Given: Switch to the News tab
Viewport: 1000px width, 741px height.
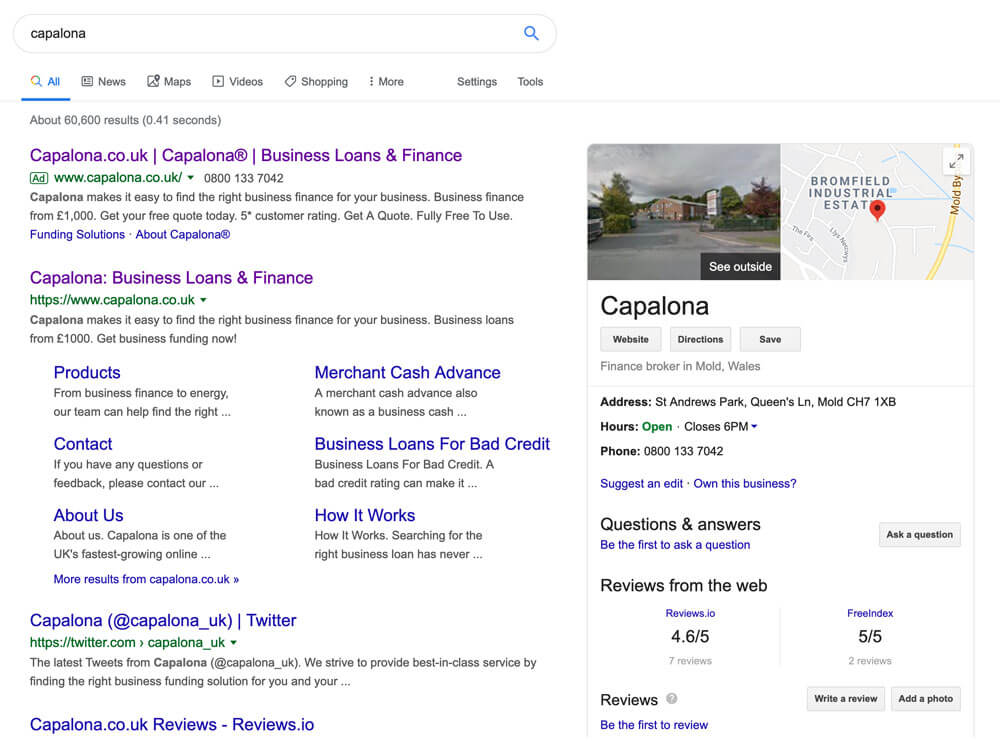Looking at the screenshot, I should pyautogui.click(x=103, y=82).
